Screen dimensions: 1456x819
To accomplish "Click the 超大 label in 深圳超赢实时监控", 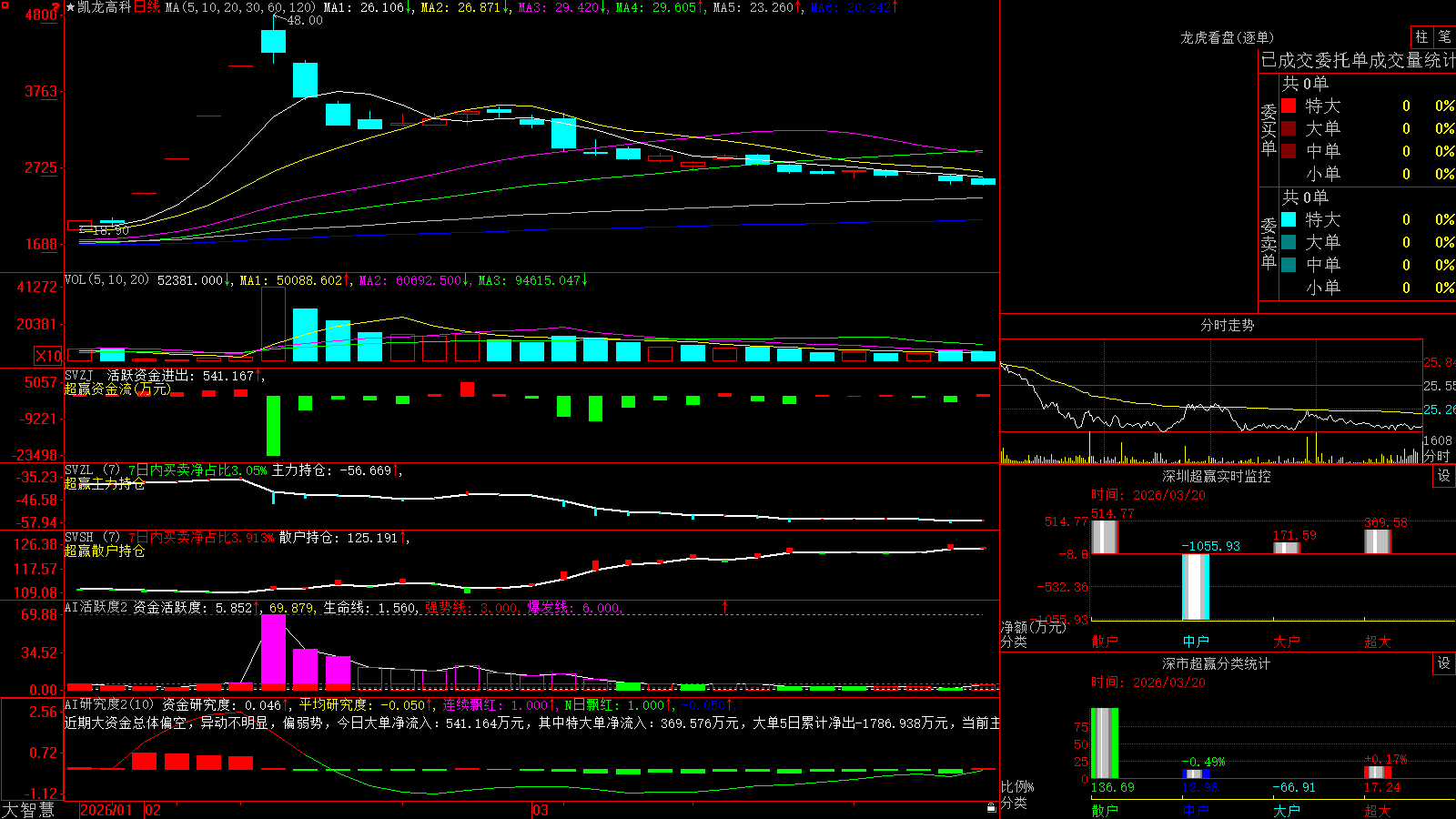I will point(1378,642).
